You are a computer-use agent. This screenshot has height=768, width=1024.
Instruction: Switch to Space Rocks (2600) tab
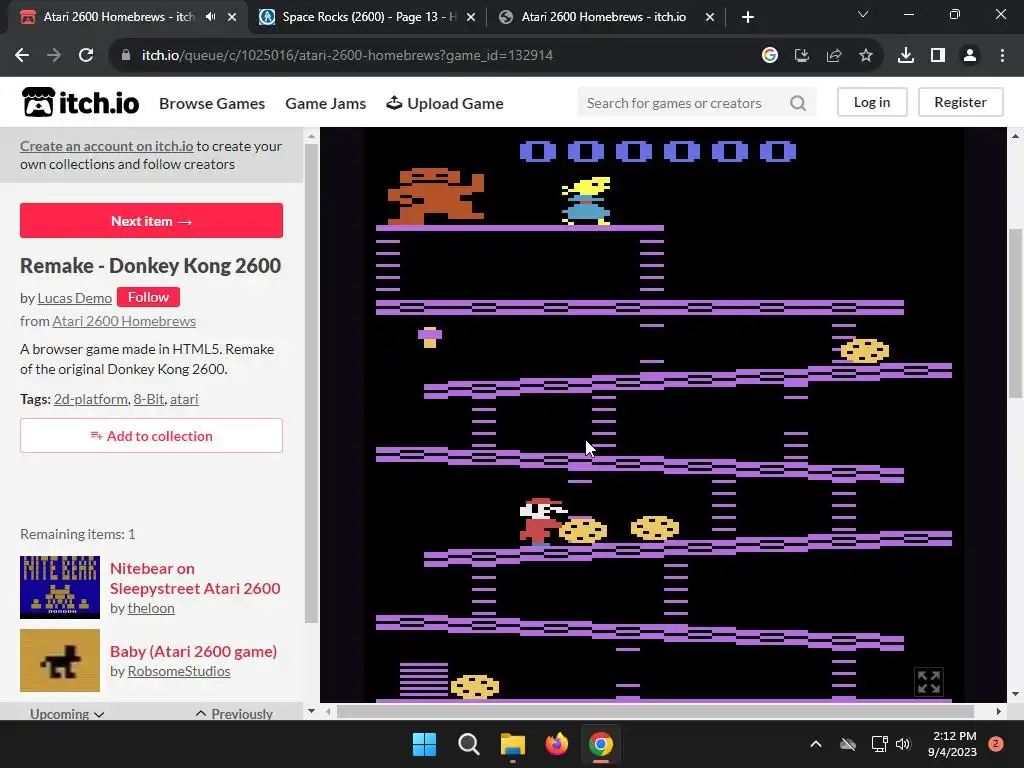pos(367,17)
